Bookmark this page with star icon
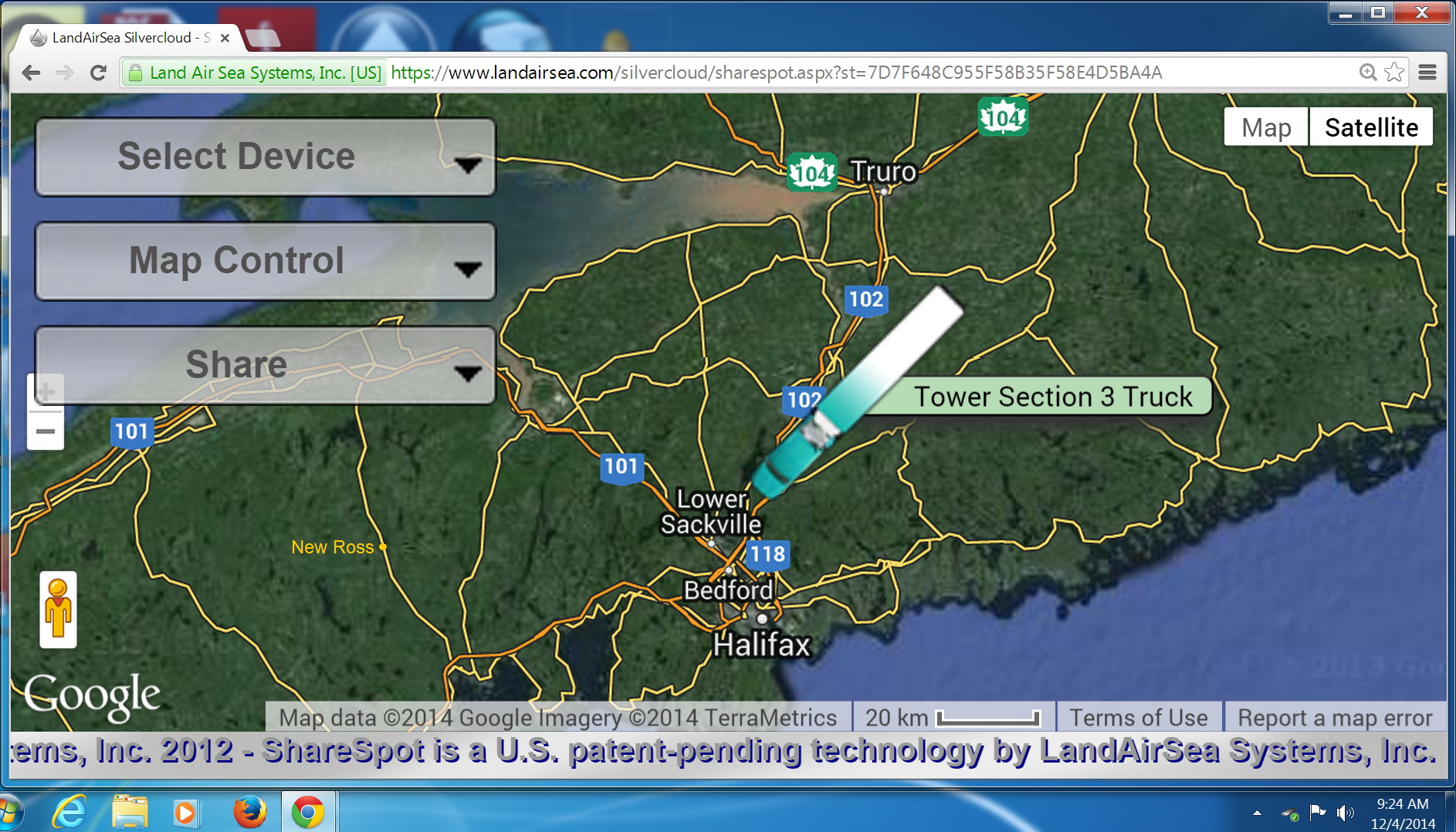Viewport: 1456px width, 832px height. click(x=1394, y=73)
